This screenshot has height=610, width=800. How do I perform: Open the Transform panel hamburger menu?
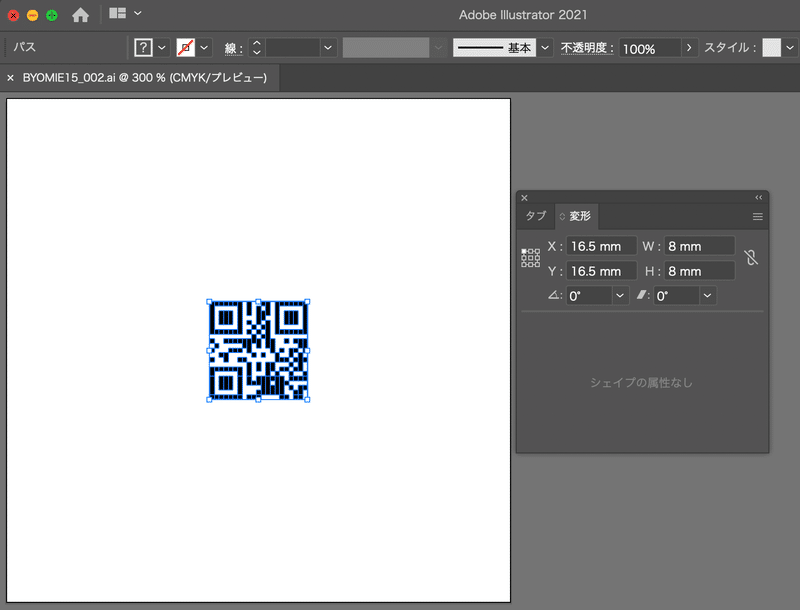pos(758,217)
